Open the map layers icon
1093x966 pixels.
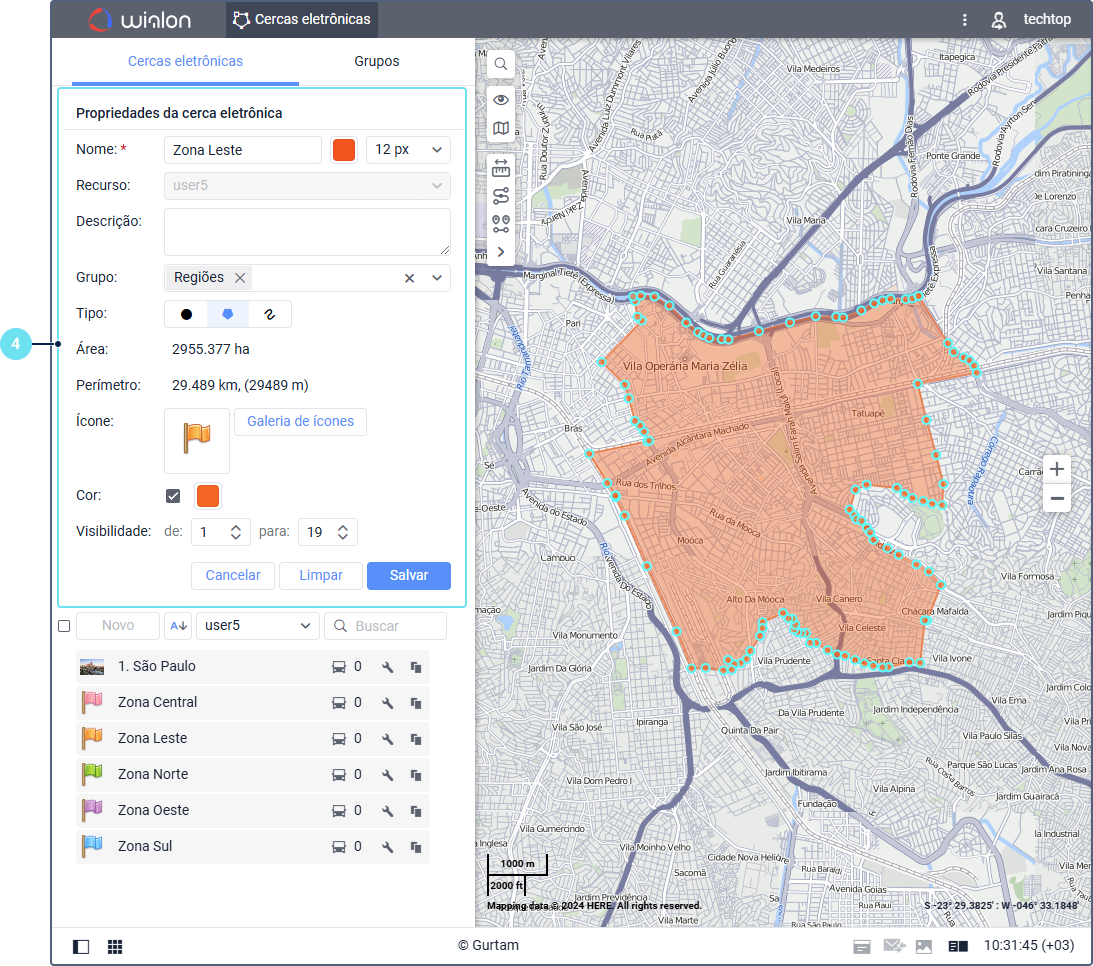coord(501,128)
